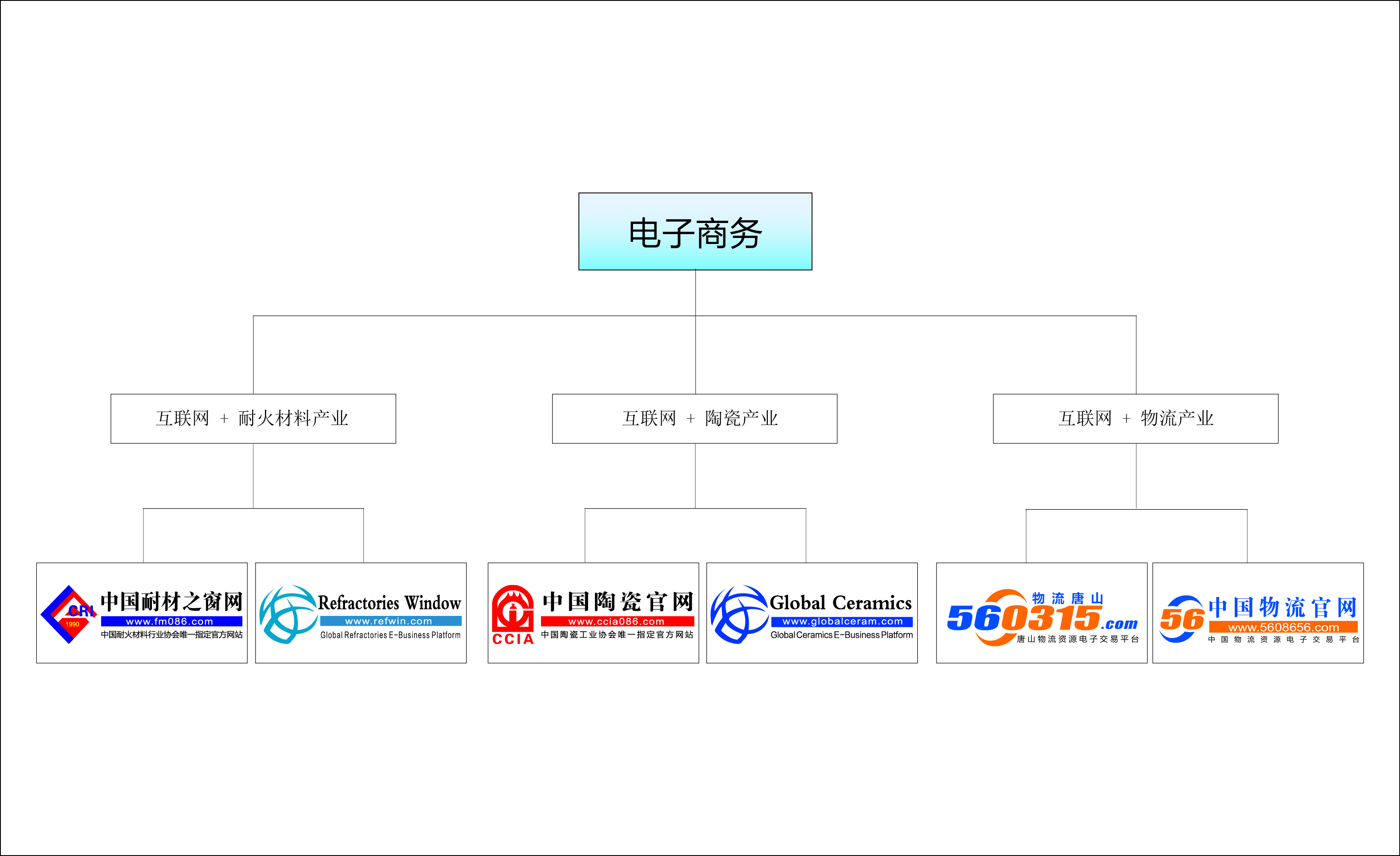Click 中国物流资源电子交易平台 caption
1400x856 pixels.
[1284, 639]
